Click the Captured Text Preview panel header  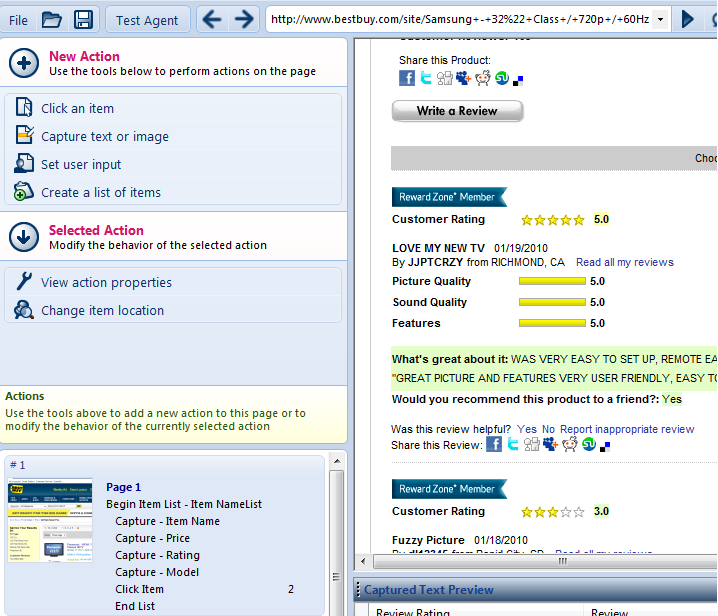536,590
